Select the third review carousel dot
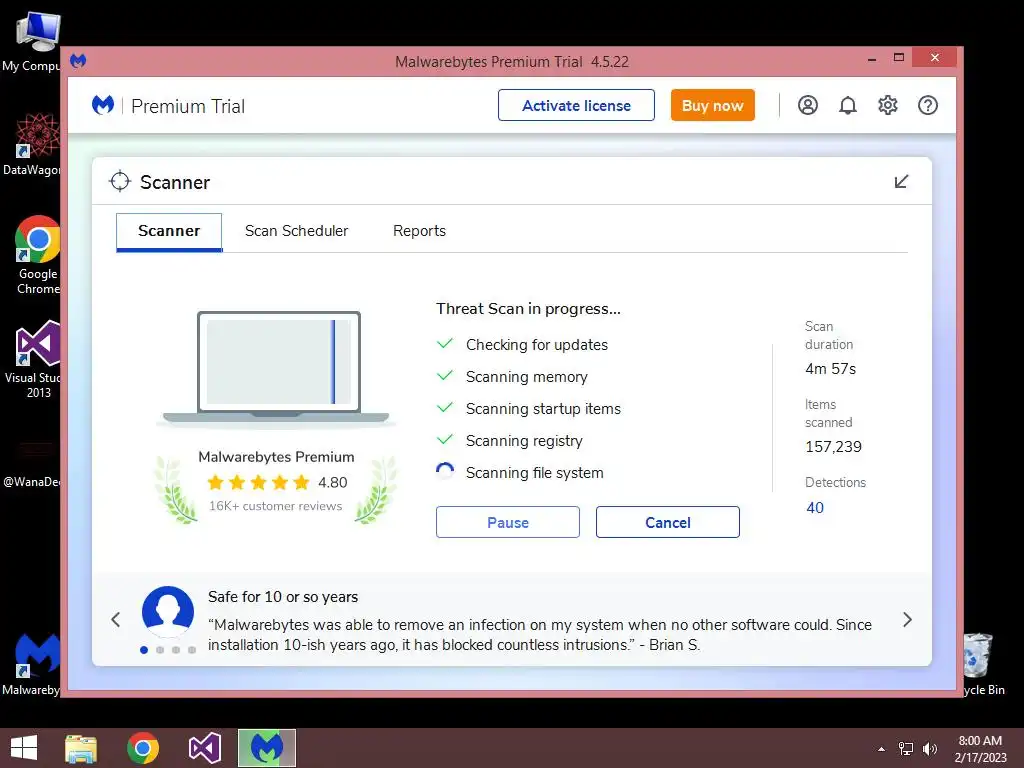This screenshot has width=1024, height=768. point(176,650)
